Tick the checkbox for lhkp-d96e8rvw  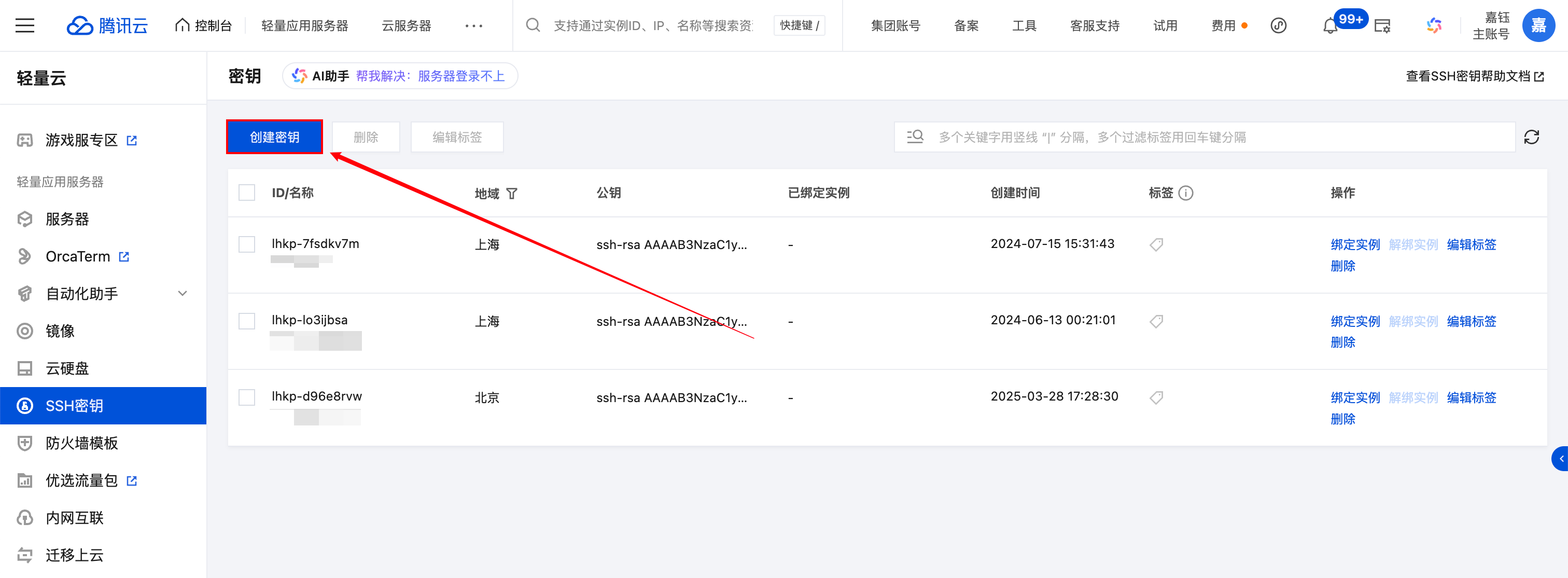pos(246,398)
